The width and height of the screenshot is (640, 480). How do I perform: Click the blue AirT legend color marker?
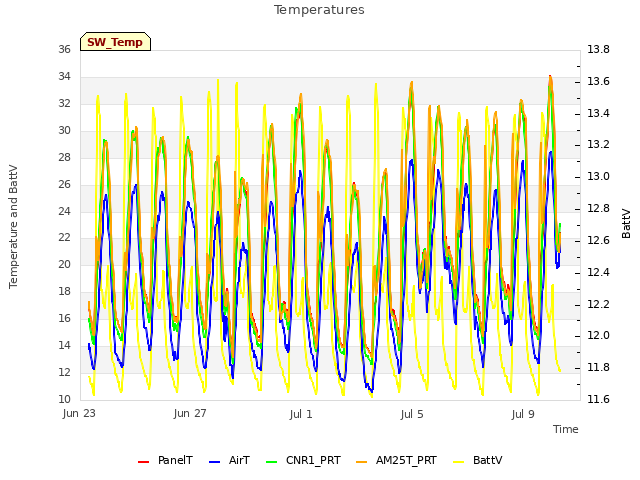click(x=214, y=462)
